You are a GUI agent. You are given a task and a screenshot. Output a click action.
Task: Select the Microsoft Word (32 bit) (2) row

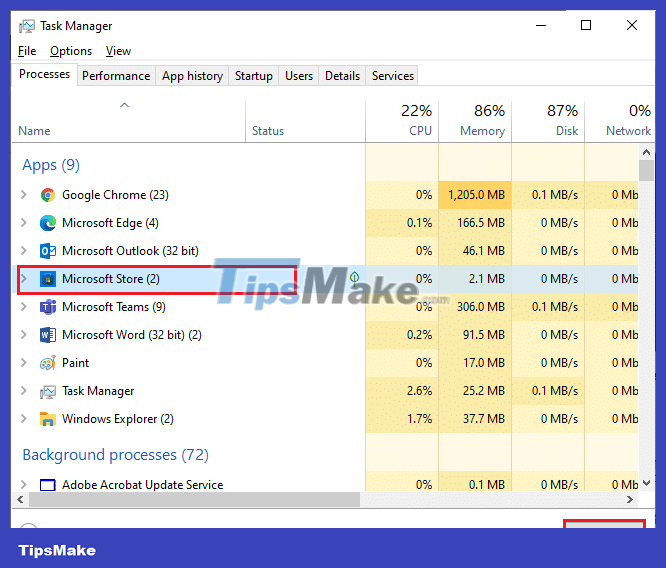pos(325,335)
